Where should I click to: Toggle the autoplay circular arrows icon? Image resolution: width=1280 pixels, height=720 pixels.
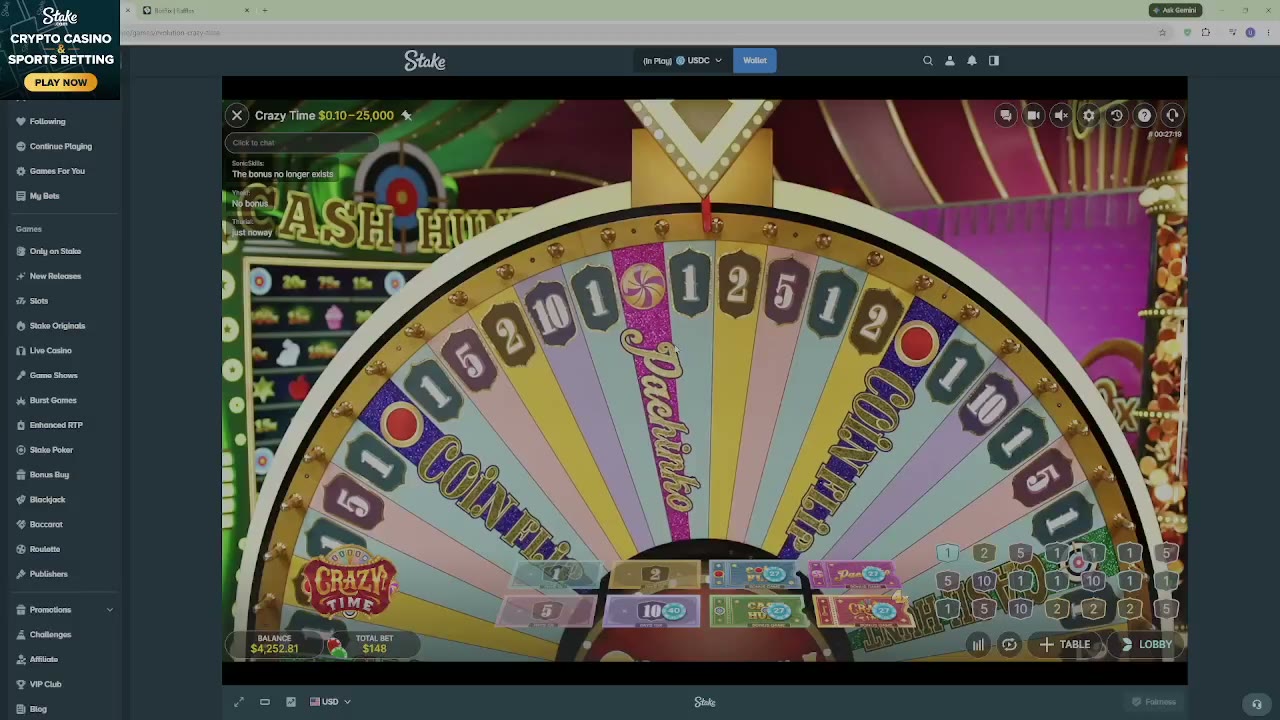pyautogui.click(x=1009, y=645)
